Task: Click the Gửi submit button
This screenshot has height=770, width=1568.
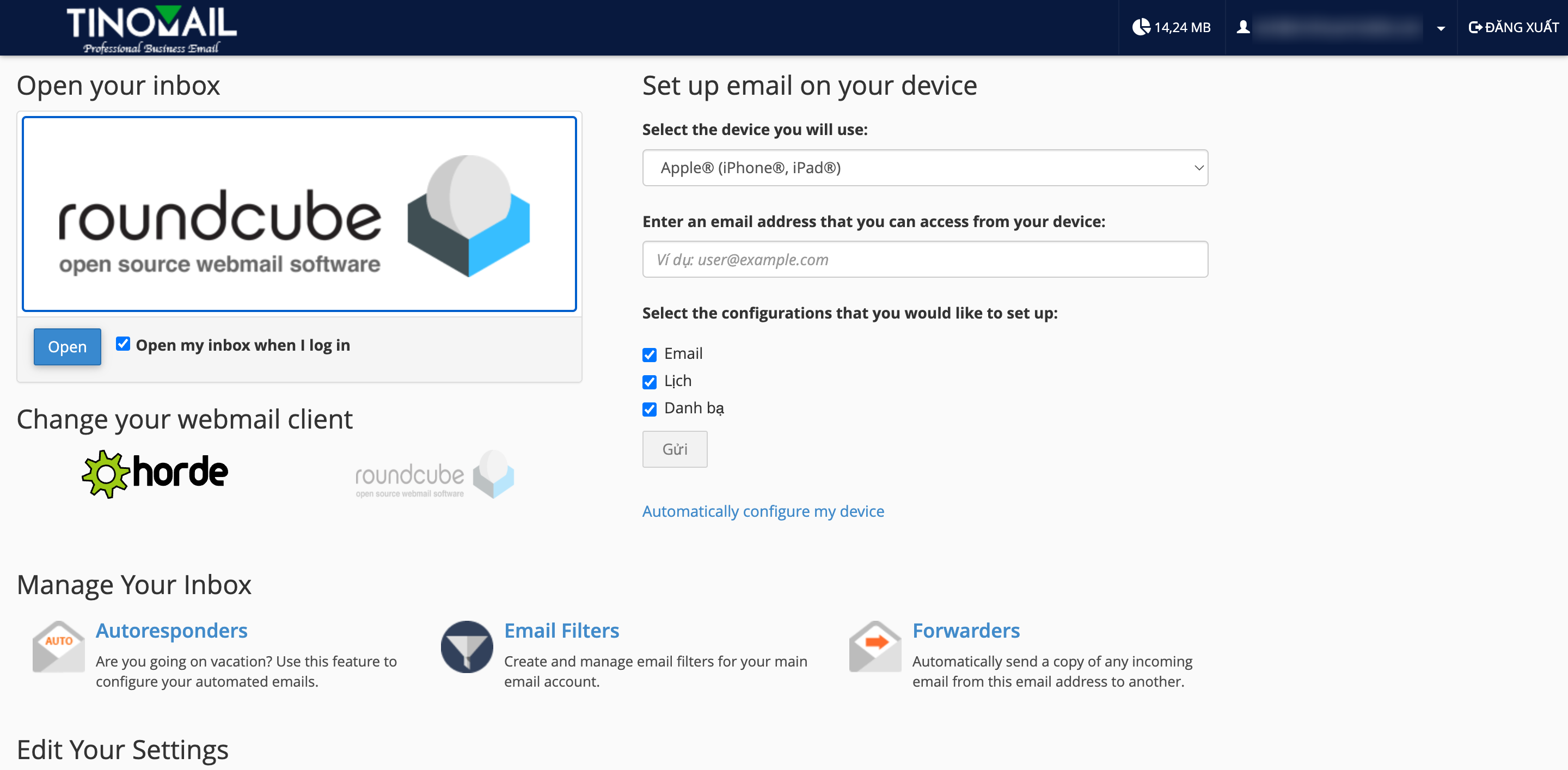Action: pyautogui.click(x=675, y=449)
